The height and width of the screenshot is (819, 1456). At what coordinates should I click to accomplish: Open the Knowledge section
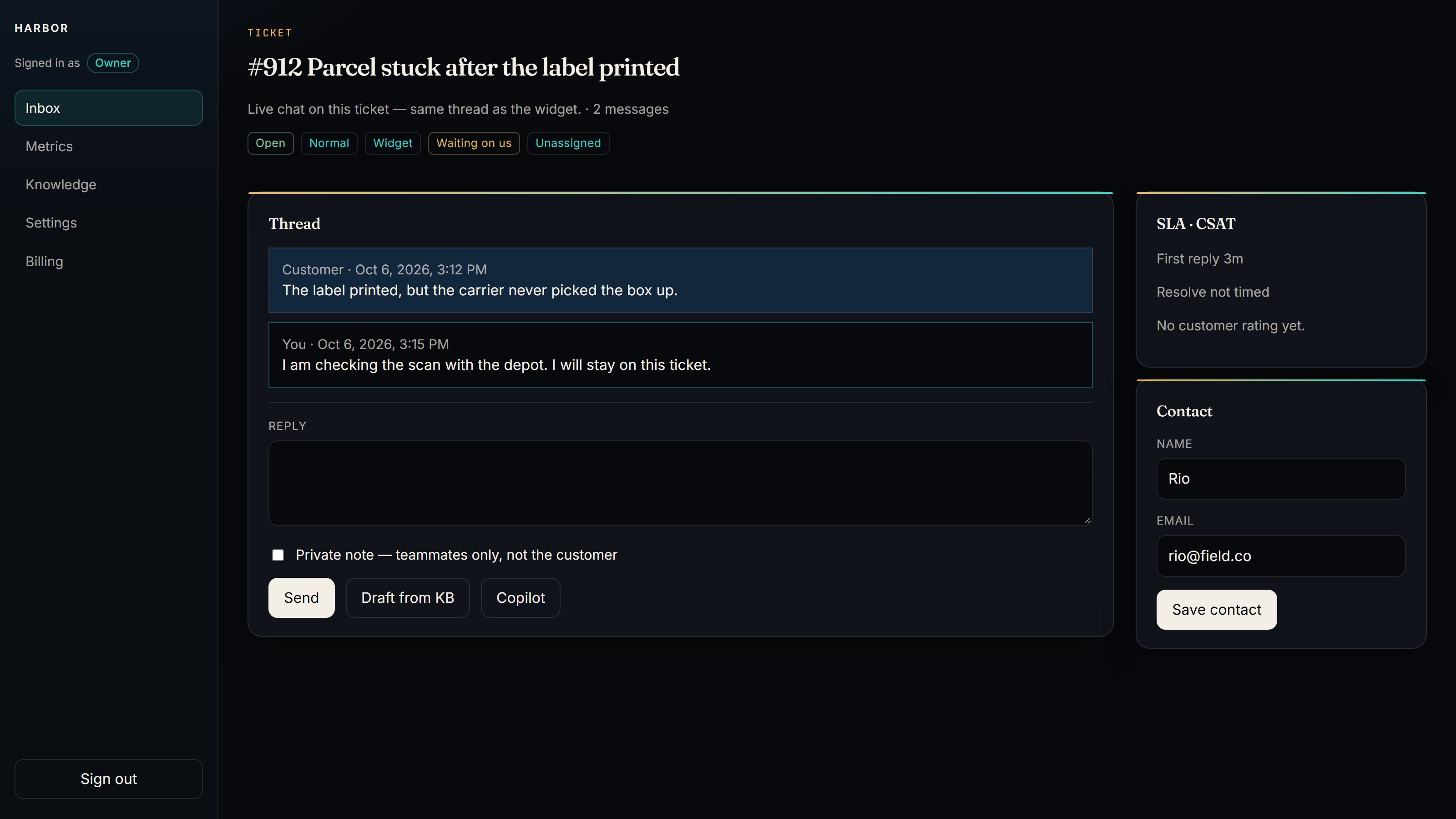[109, 185]
